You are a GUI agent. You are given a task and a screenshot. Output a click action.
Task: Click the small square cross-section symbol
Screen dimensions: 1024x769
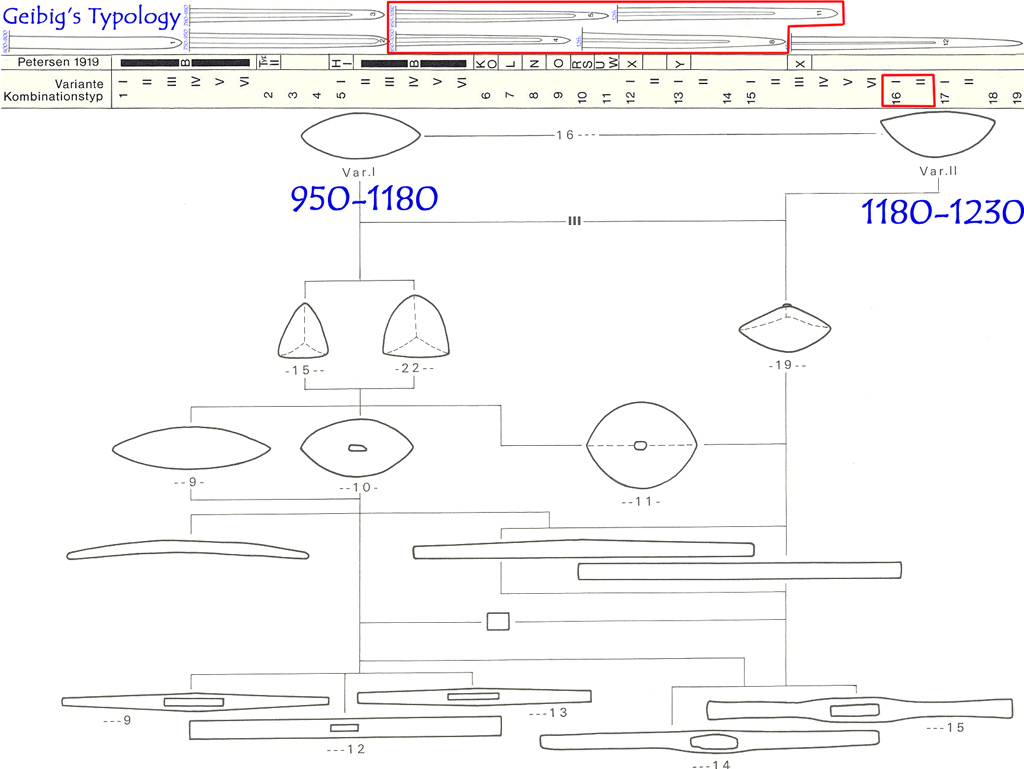pos(498,622)
